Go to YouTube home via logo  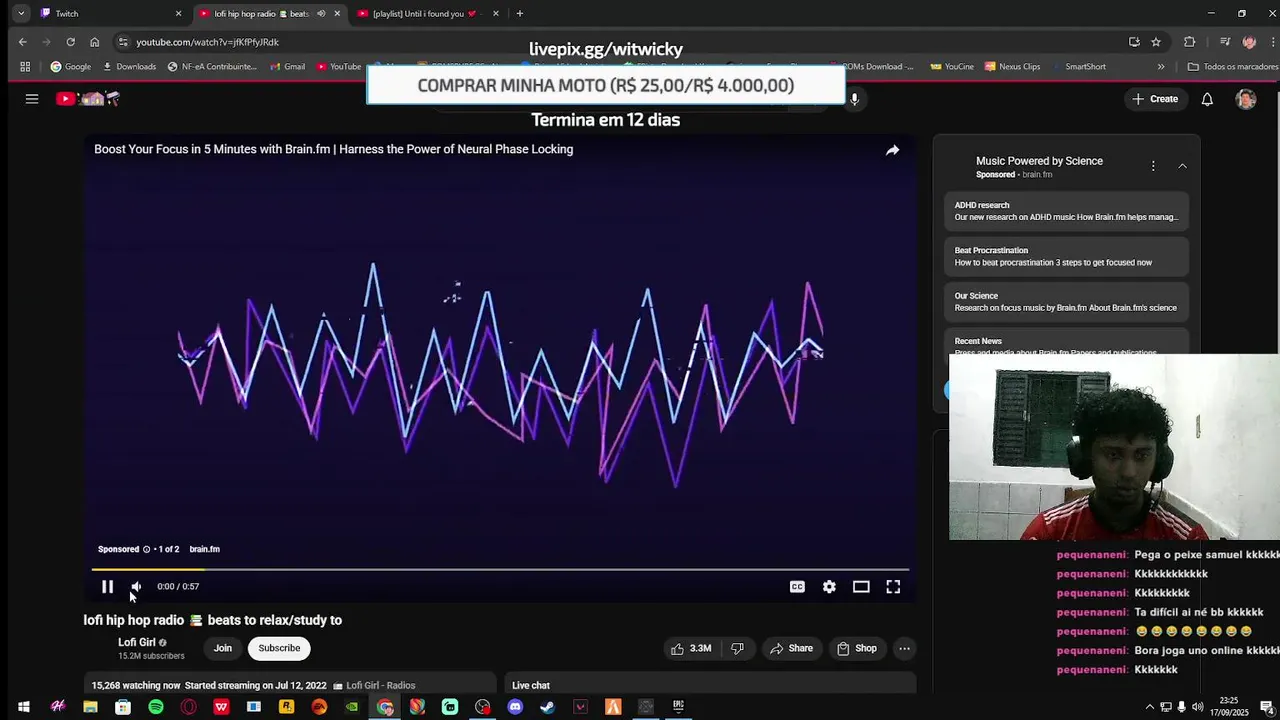point(88,98)
